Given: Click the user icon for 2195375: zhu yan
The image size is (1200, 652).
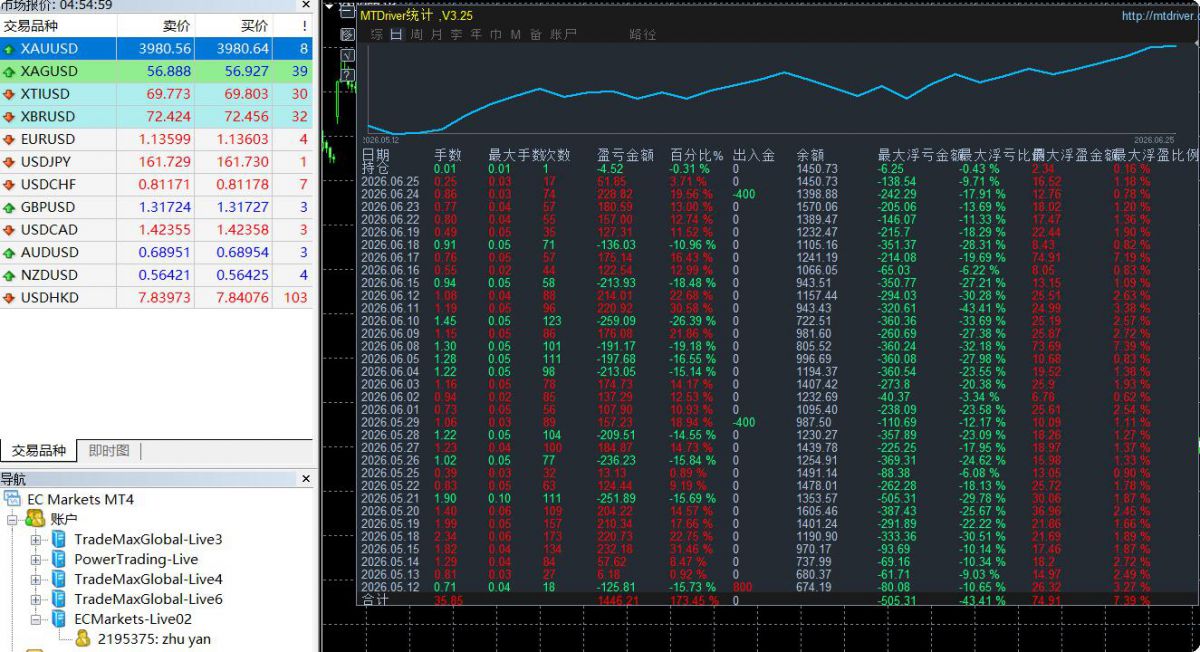Looking at the screenshot, I should tap(83, 639).
